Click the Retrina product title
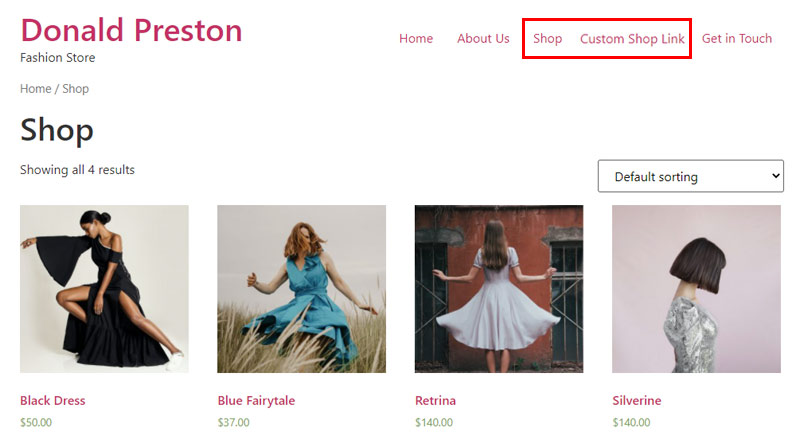 pos(435,401)
